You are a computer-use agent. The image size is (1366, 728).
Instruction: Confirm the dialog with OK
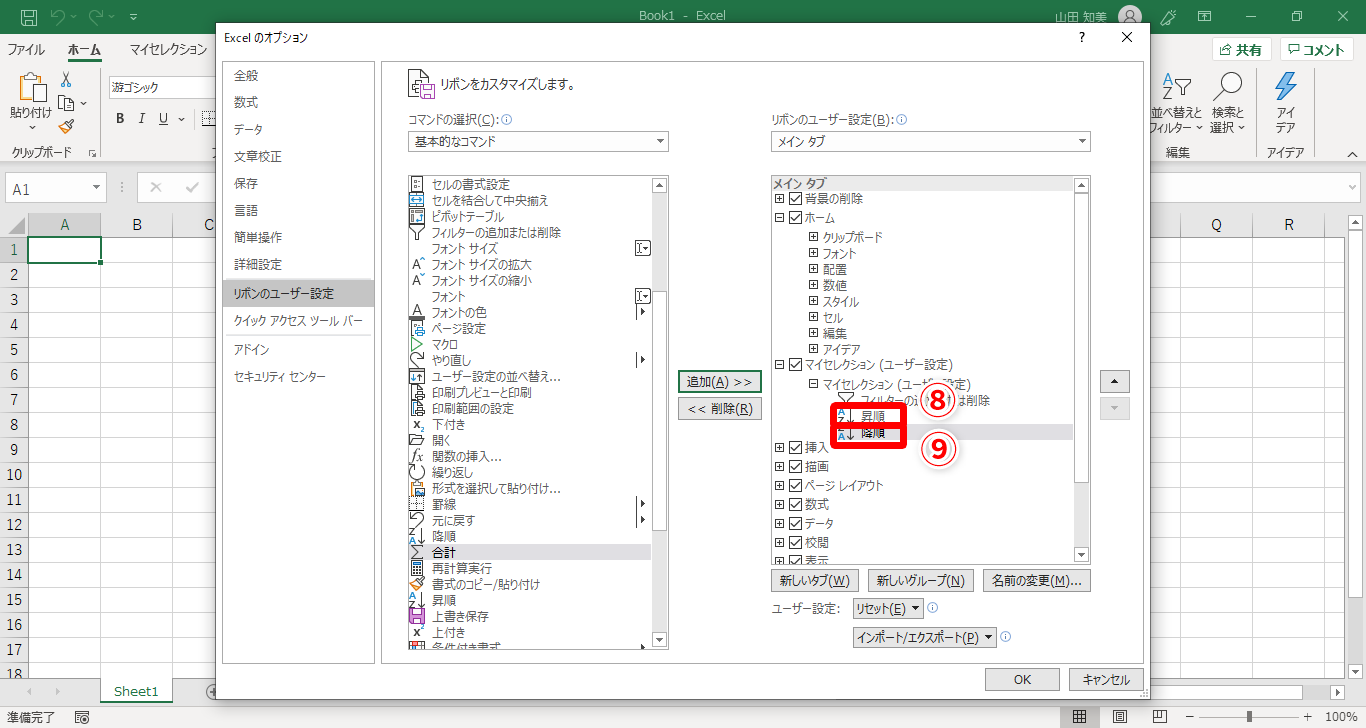[1022, 680]
